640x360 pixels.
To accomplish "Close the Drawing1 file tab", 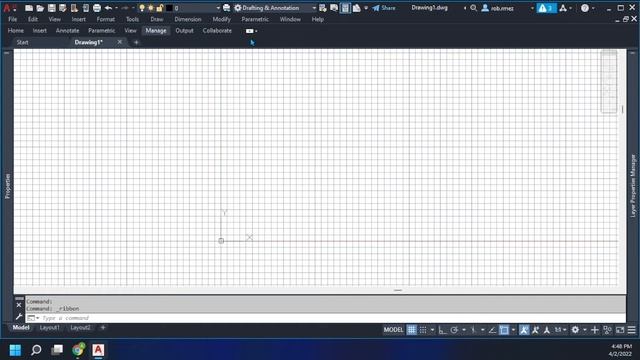I will coord(120,42).
